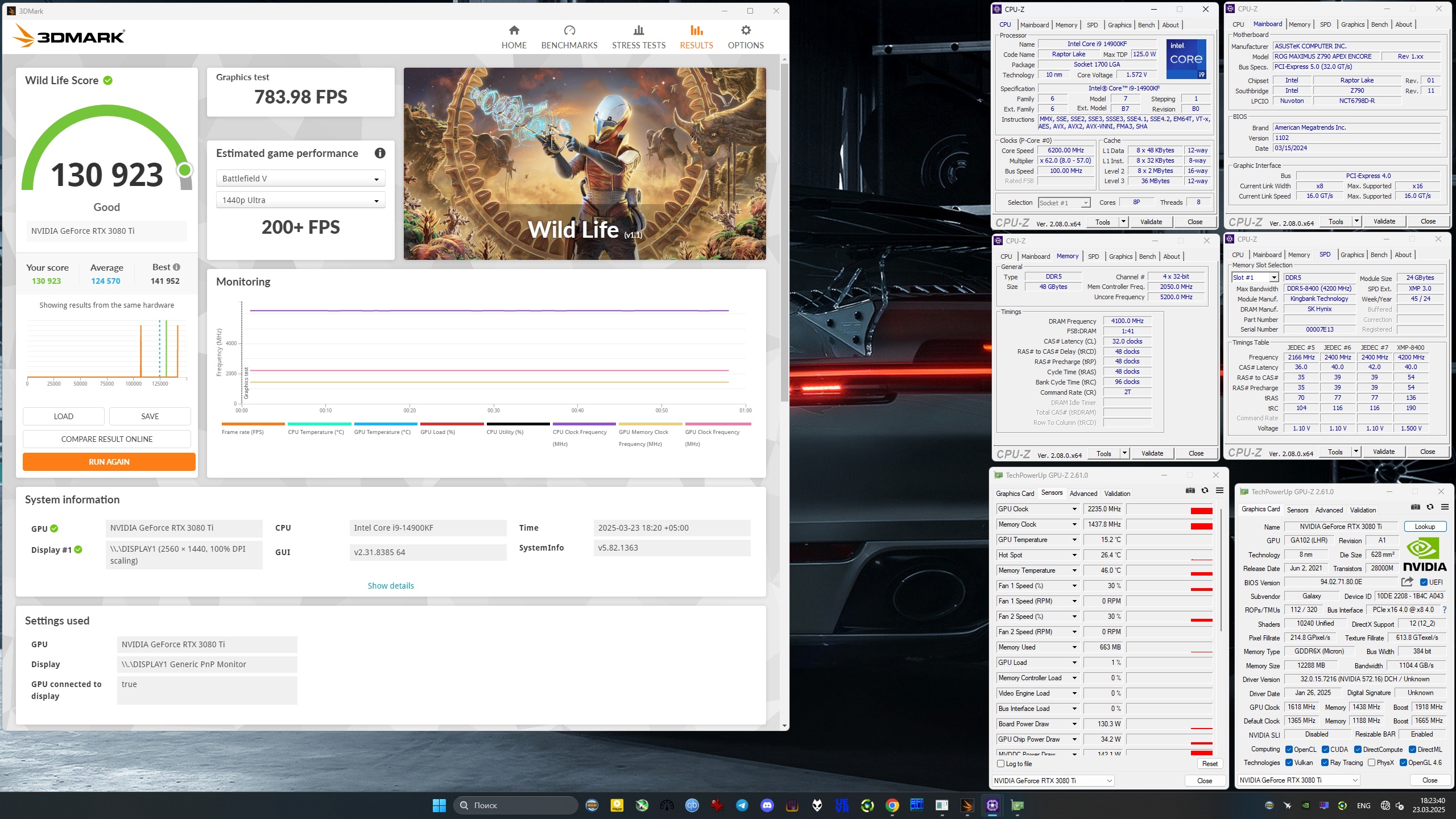This screenshot has width=1456, height=819.
Task: Expand Hot Spot sensor dropdown in GPU-Z
Action: coord(1074,555)
